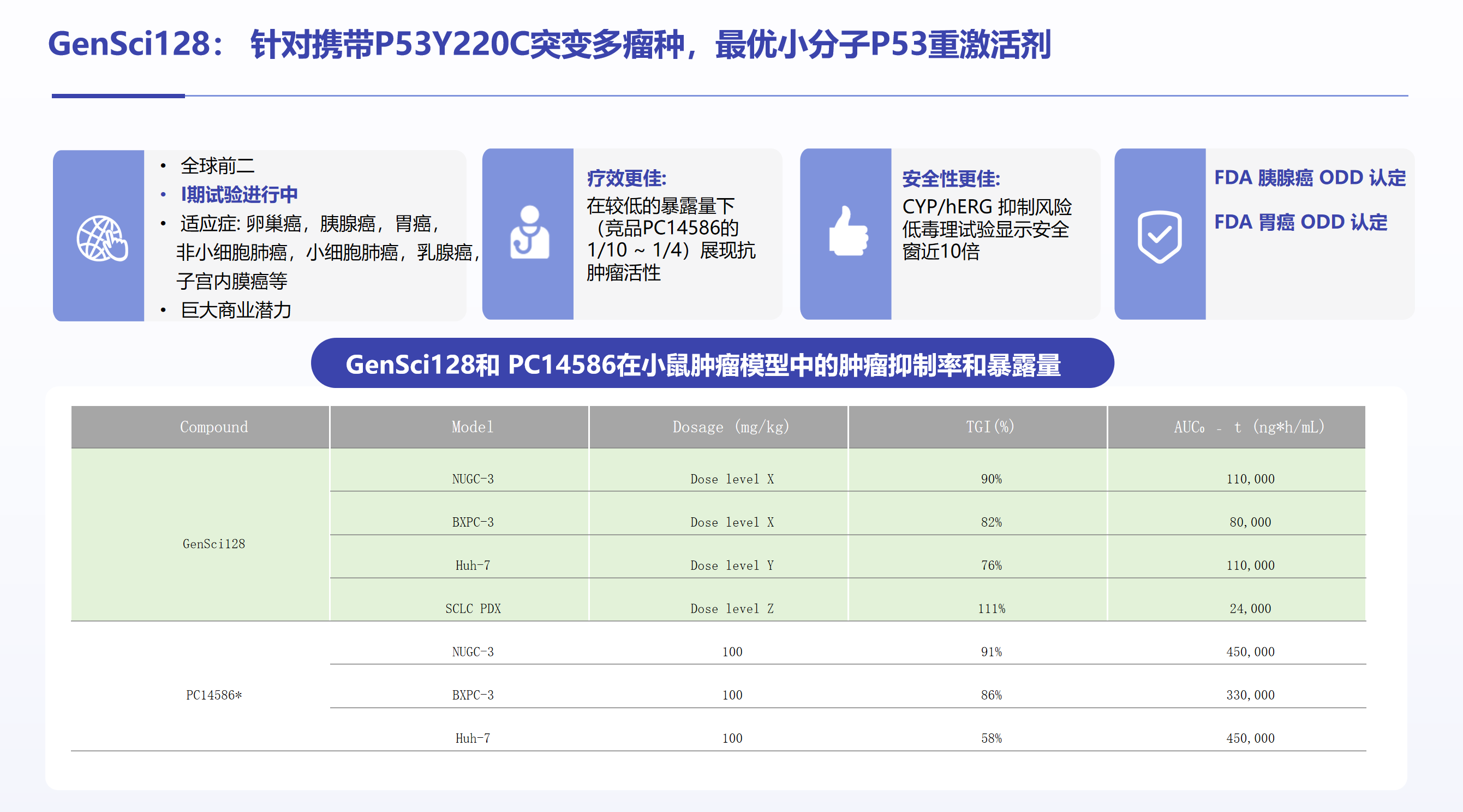Click the 90% TGI value
This screenshot has width=1463, height=812.
[992, 479]
